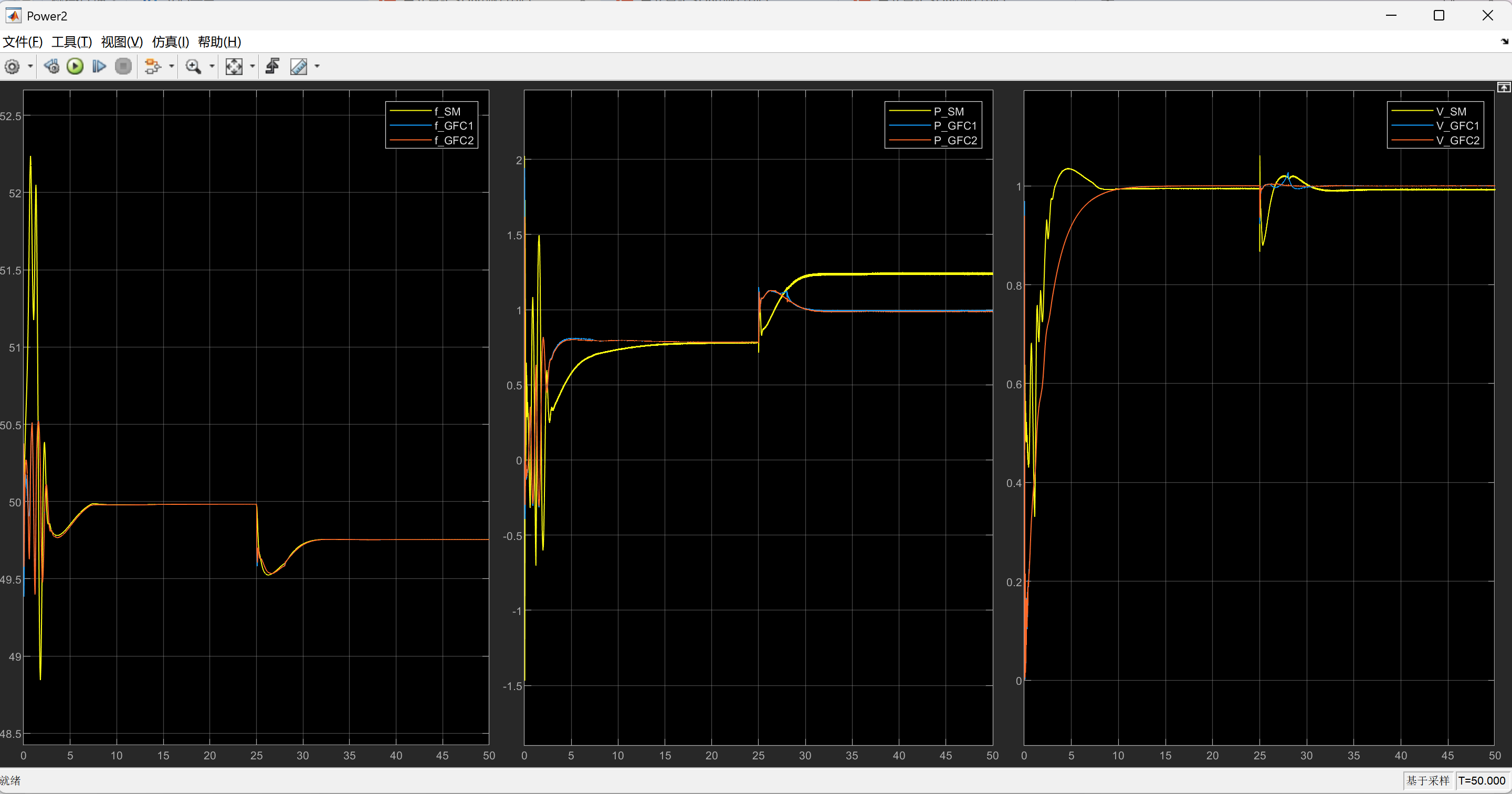
Task: Click the 基于采样 status bar label
Action: 1427,780
